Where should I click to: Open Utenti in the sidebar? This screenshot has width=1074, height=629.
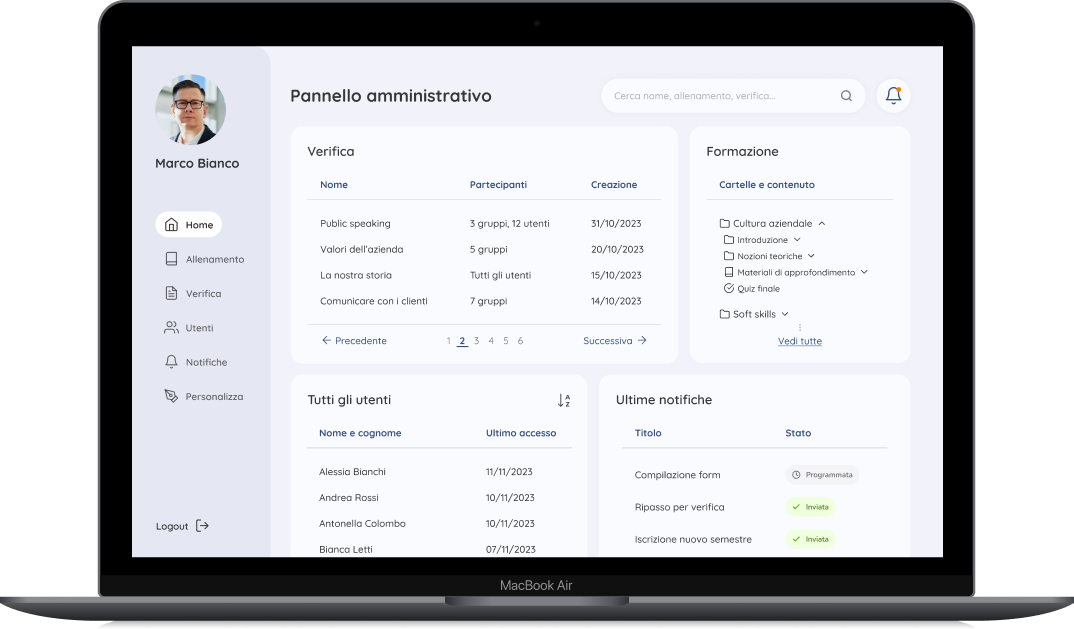click(x=188, y=328)
